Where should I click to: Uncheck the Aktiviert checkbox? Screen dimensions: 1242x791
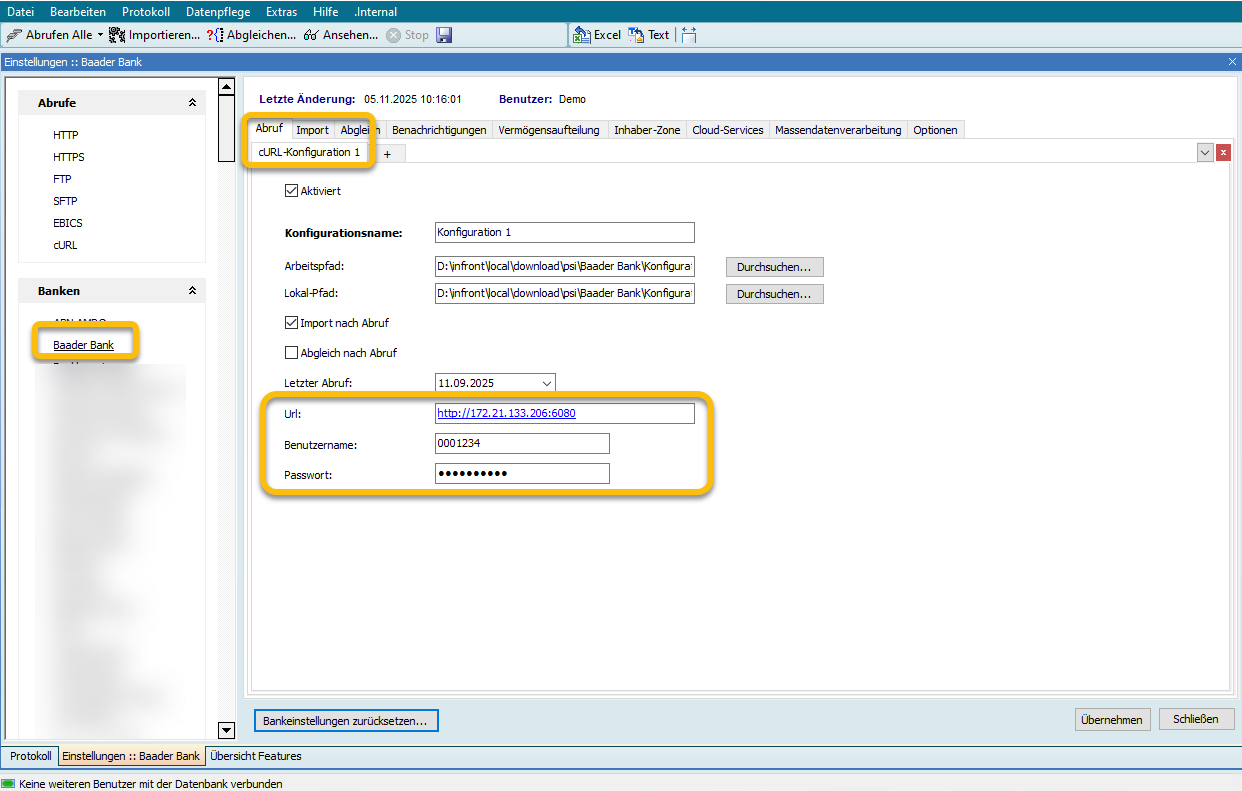pyautogui.click(x=292, y=190)
